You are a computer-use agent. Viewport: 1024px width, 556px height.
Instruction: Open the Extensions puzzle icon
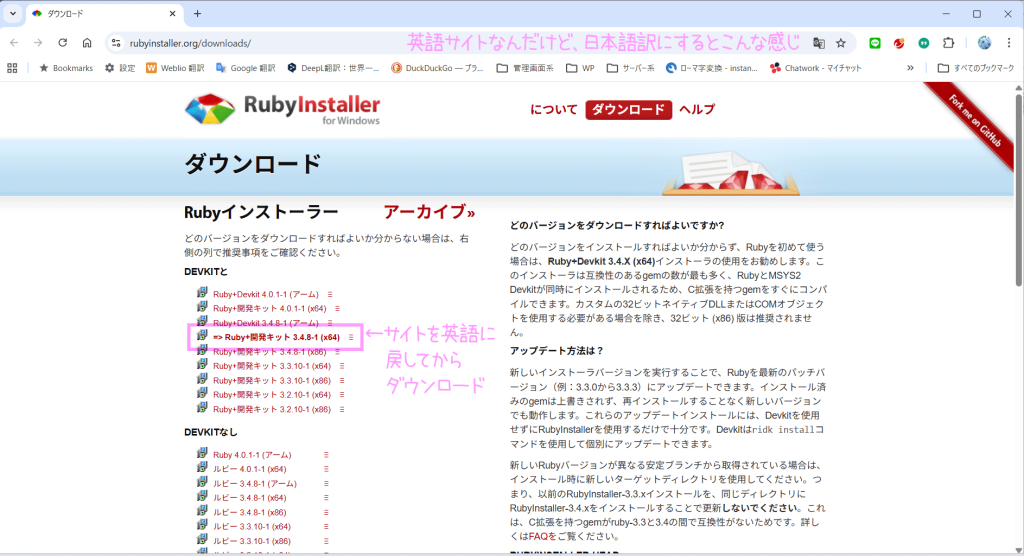[x=948, y=43]
